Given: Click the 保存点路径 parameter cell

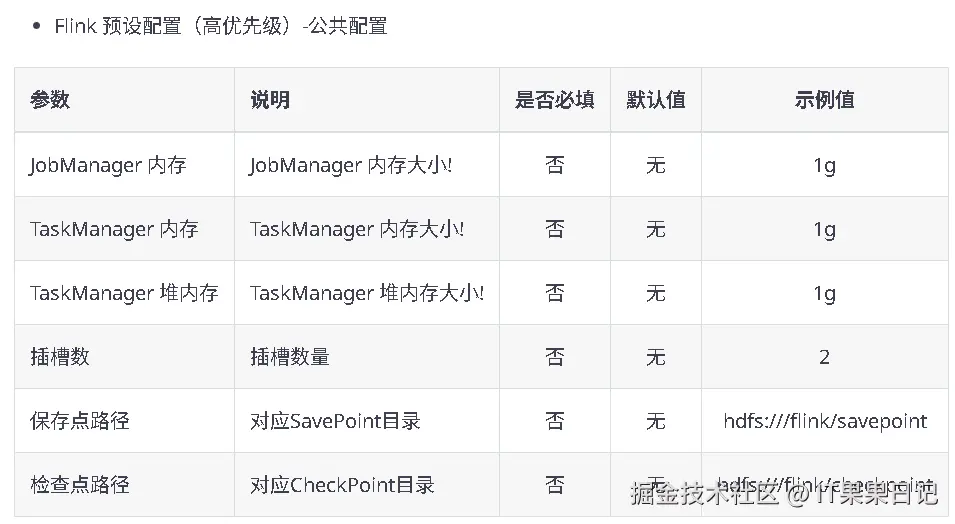Looking at the screenshot, I should point(80,421).
